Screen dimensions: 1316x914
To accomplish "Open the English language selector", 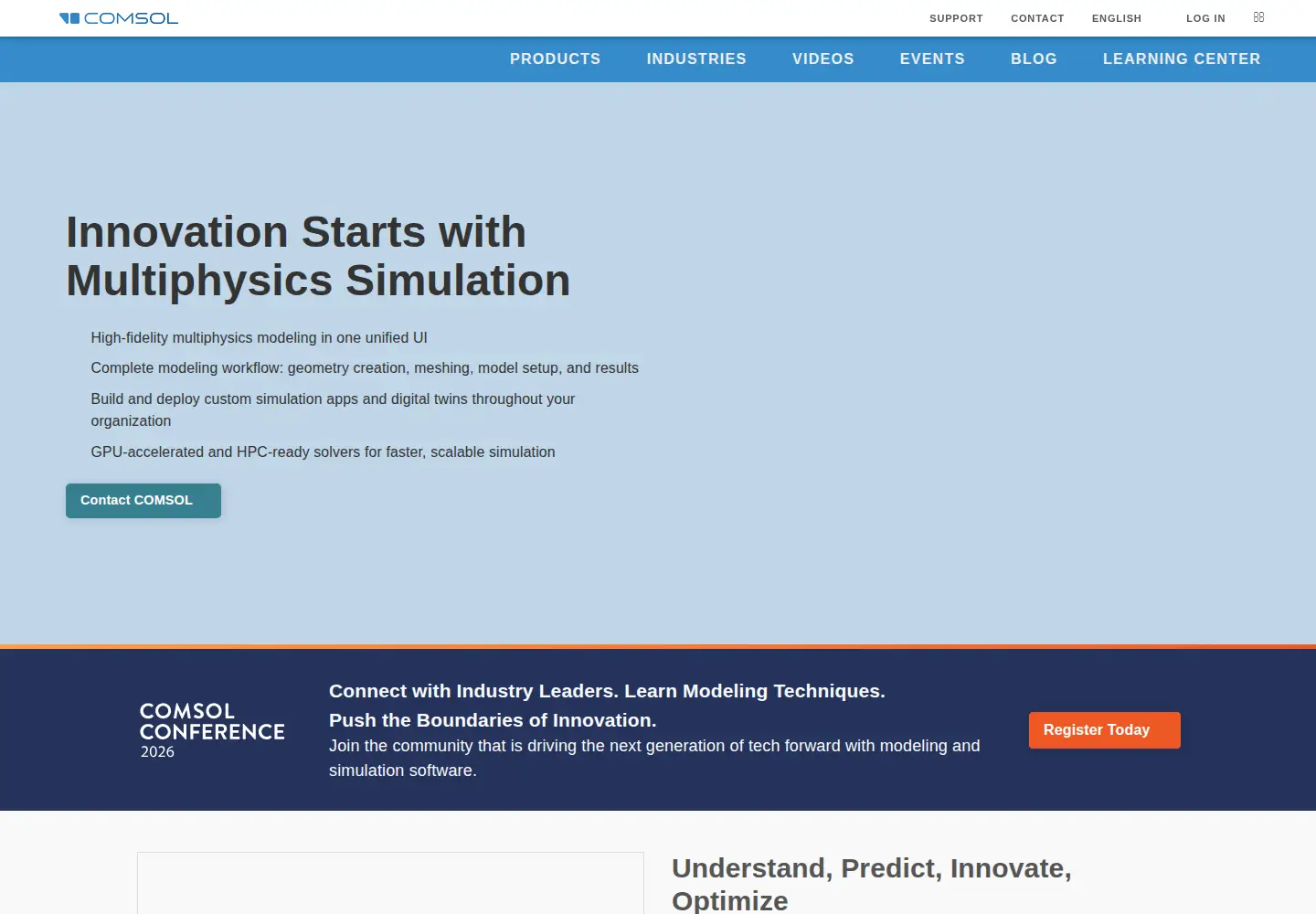I will click(1117, 18).
